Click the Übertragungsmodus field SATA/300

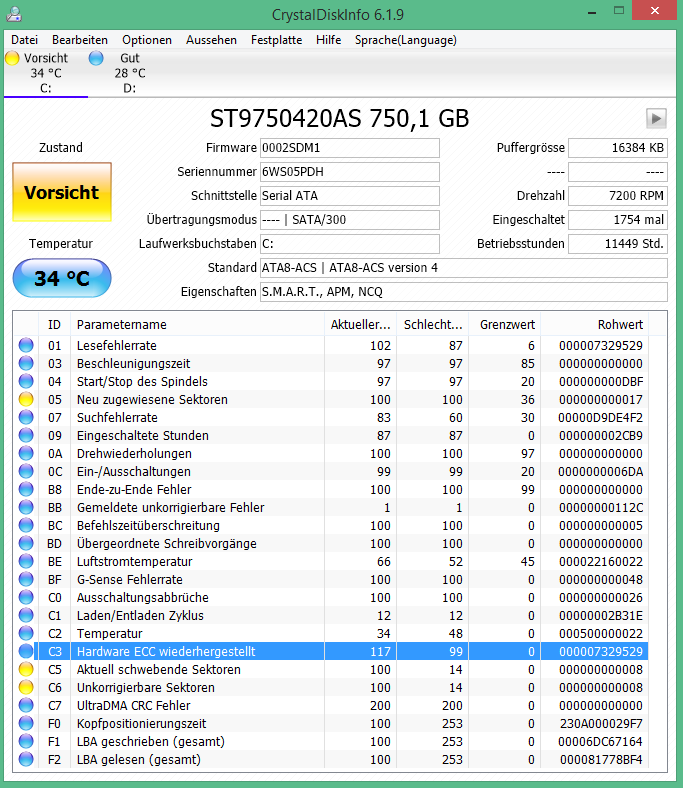pos(350,220)
